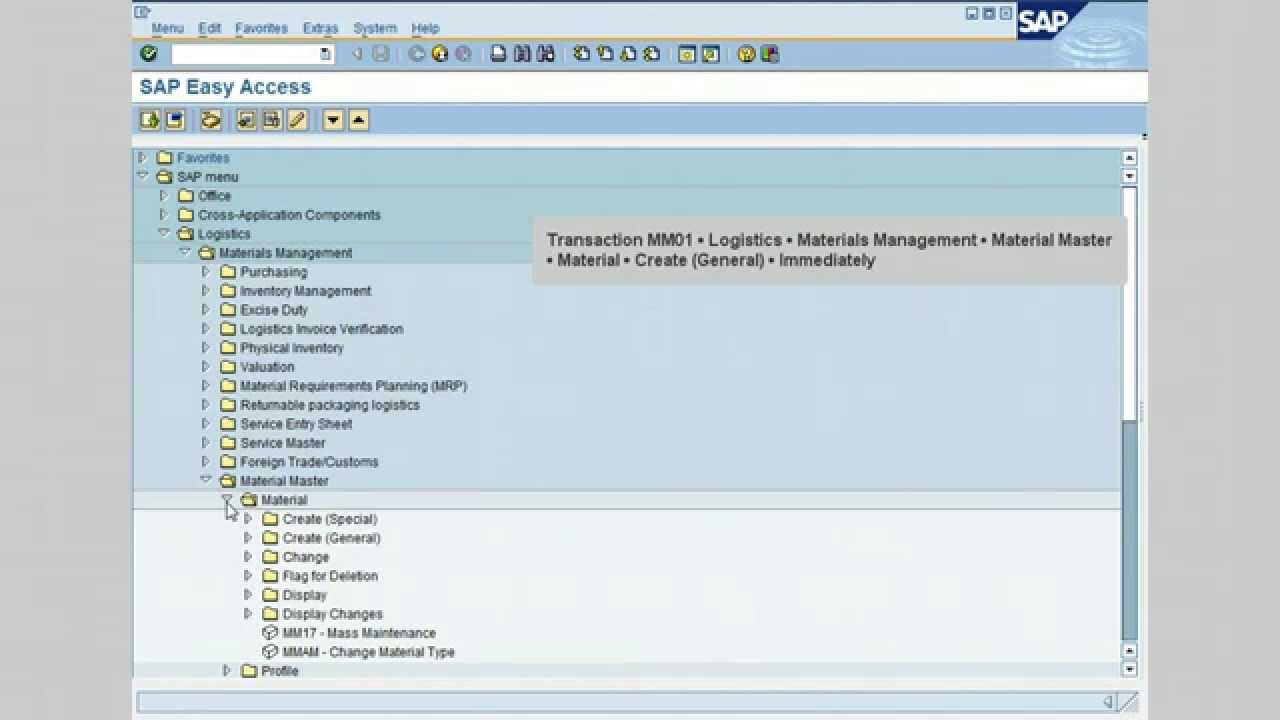Select Physical Inventory tree item
This screenshot has width=1280, height=720.
click(x=292, y=348)
